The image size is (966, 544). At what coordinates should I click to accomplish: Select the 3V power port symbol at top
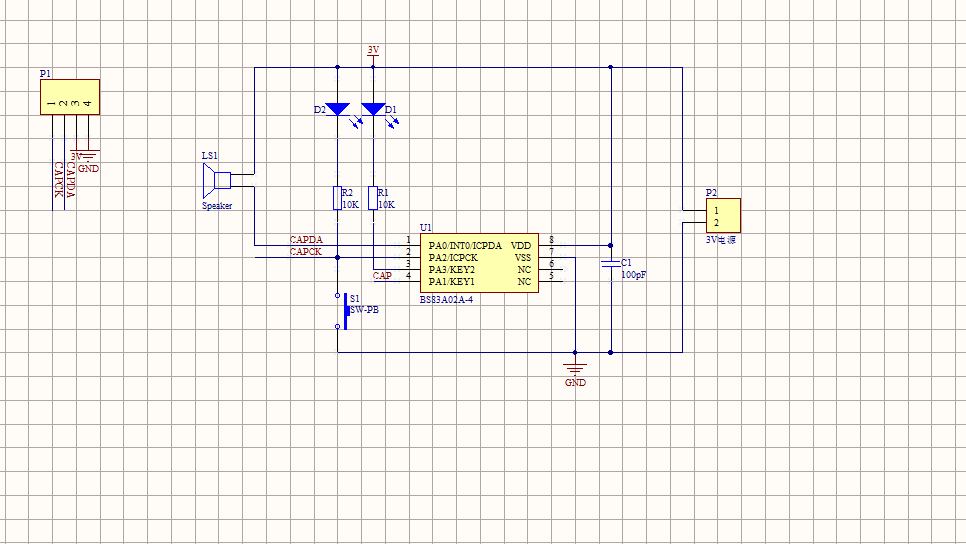pos(373,52)
